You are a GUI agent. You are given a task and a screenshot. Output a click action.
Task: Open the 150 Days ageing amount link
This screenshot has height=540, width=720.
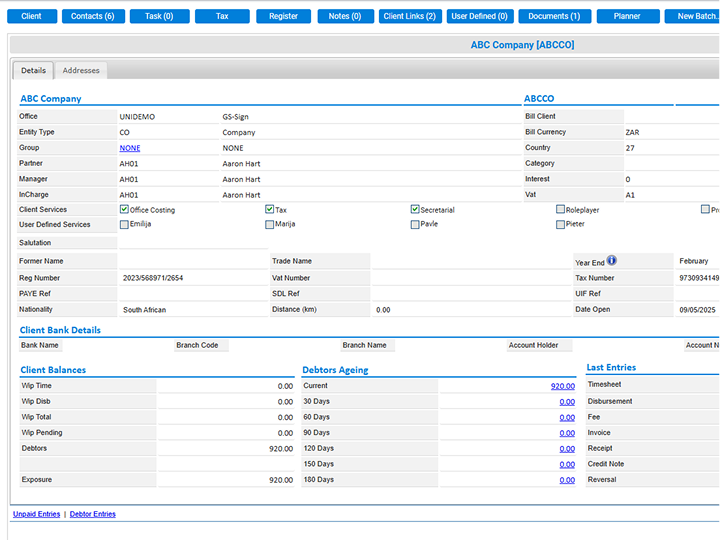(x=567, y=464)
